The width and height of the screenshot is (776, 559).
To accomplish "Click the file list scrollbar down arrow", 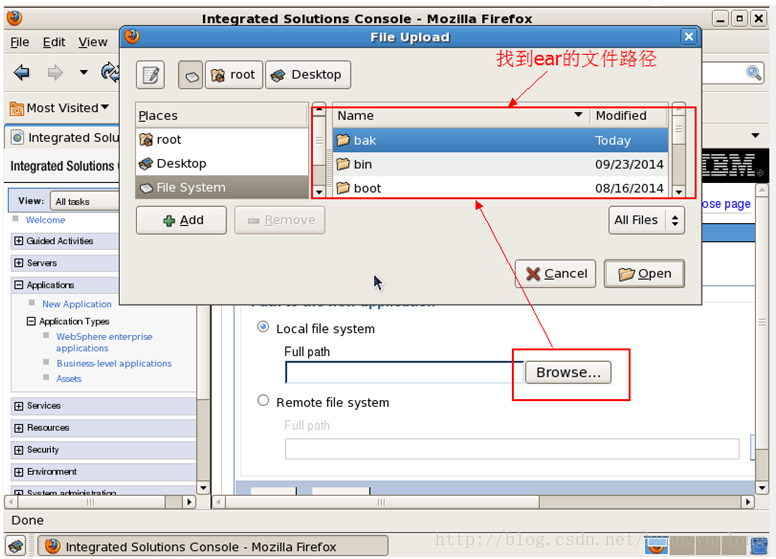I will (679, 192).
